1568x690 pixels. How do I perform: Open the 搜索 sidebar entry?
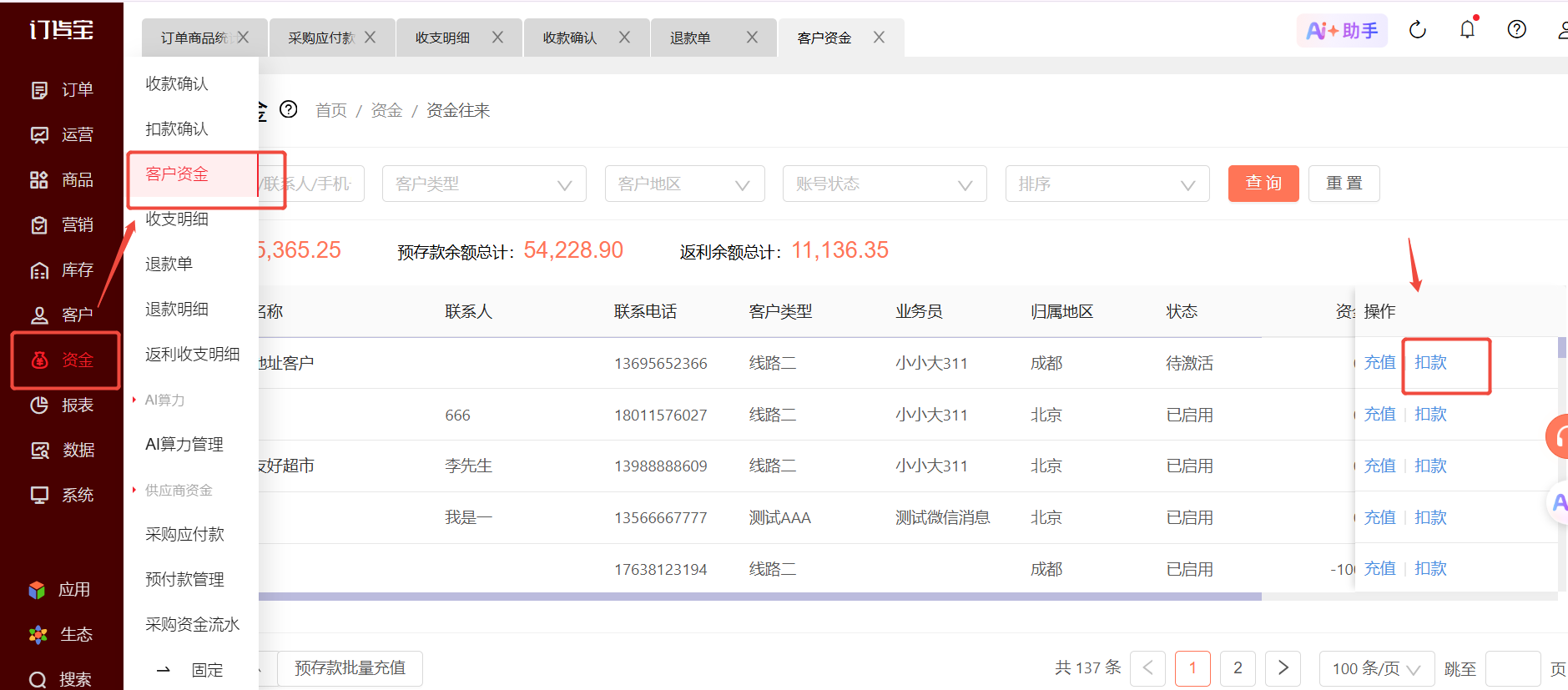click(60, 680)
